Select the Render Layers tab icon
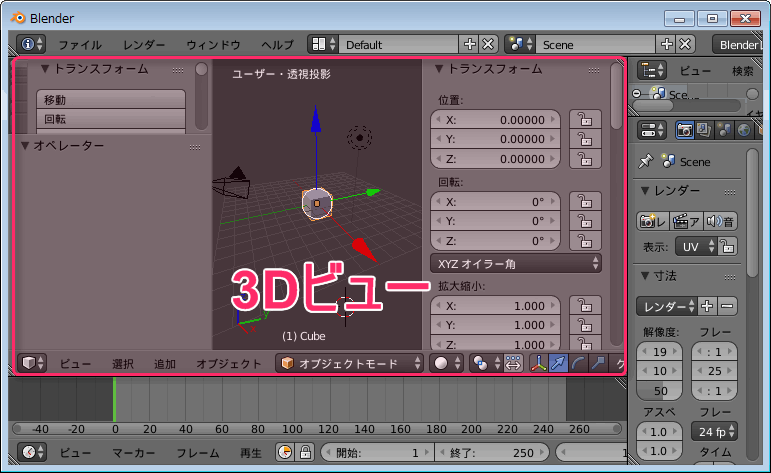Viewport: 771px width, 473px height. (704, 130)
